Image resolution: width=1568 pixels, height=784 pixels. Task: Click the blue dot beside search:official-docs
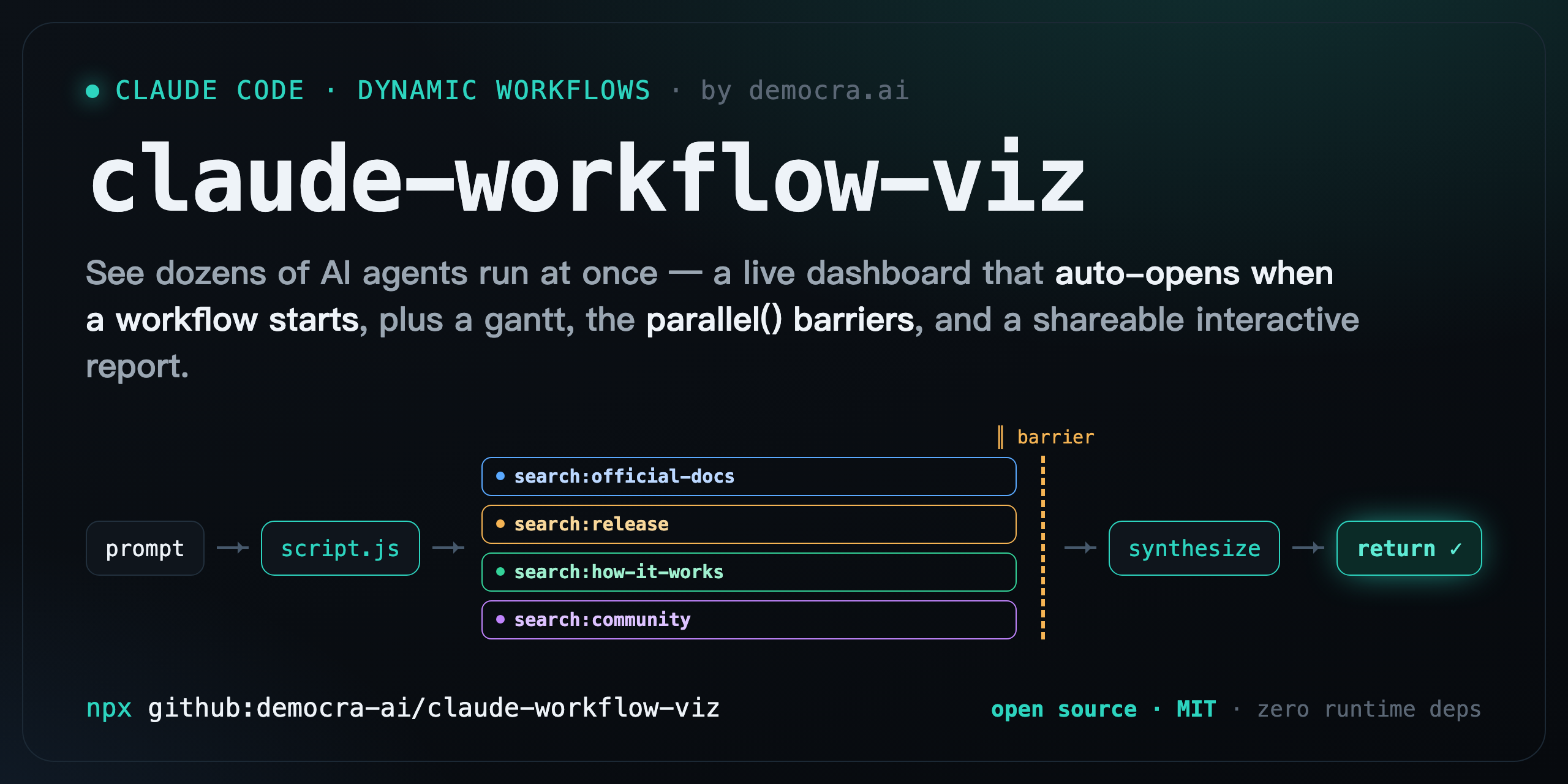click(500, 476)
